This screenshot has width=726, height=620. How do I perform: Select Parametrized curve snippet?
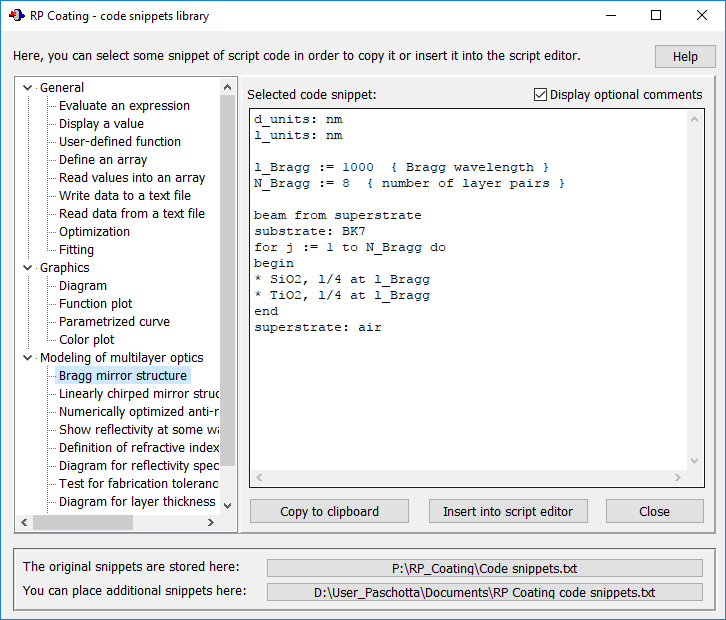[x=114, y=322]
